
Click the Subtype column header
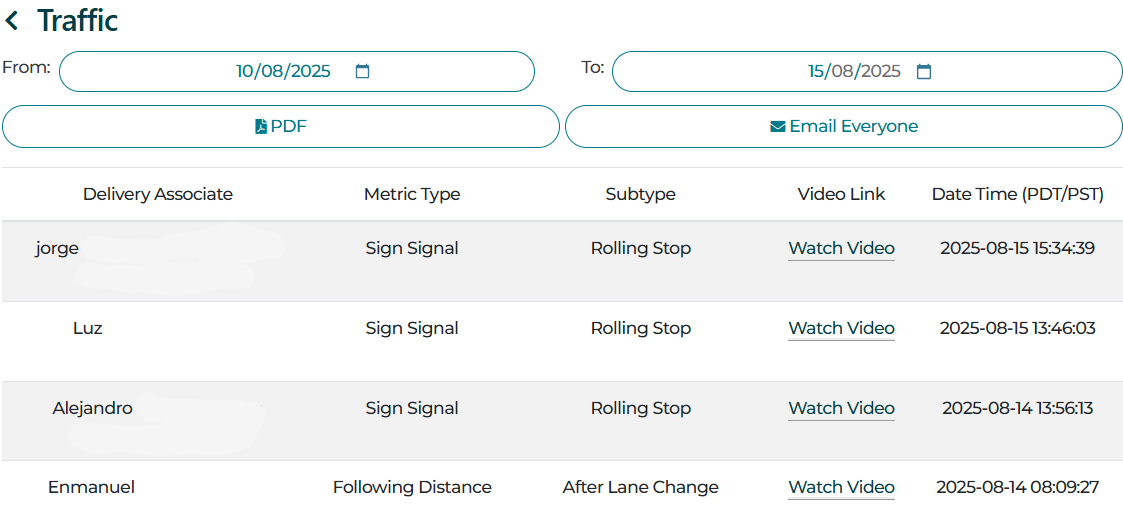tap(640, 194)
